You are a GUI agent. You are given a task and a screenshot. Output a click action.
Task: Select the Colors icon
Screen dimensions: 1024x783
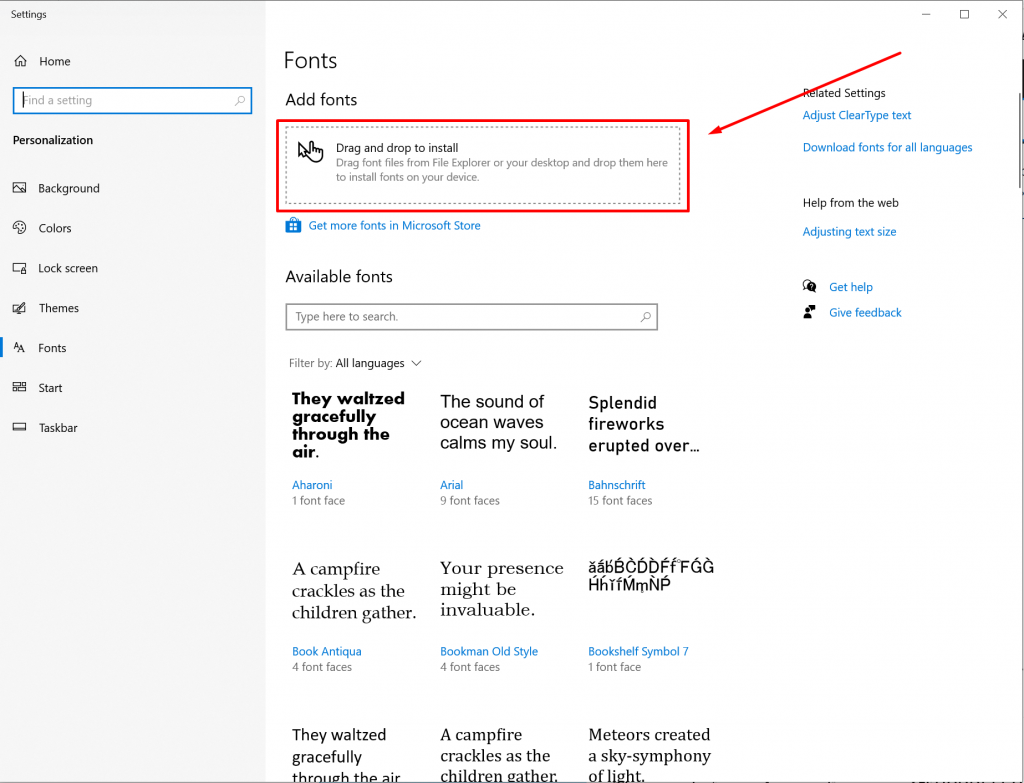tap(21, 228)
